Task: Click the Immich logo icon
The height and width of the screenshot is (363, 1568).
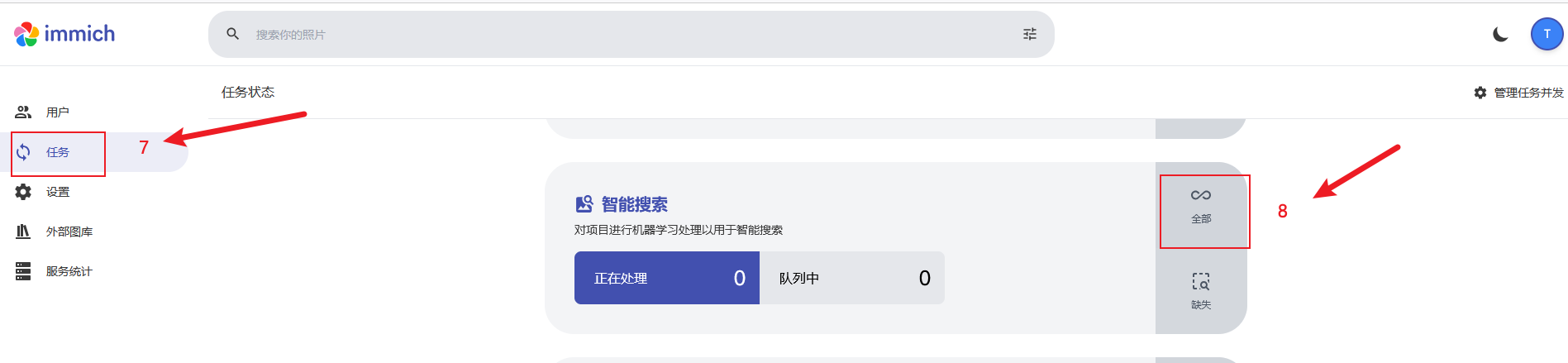Action: [26, 34]
